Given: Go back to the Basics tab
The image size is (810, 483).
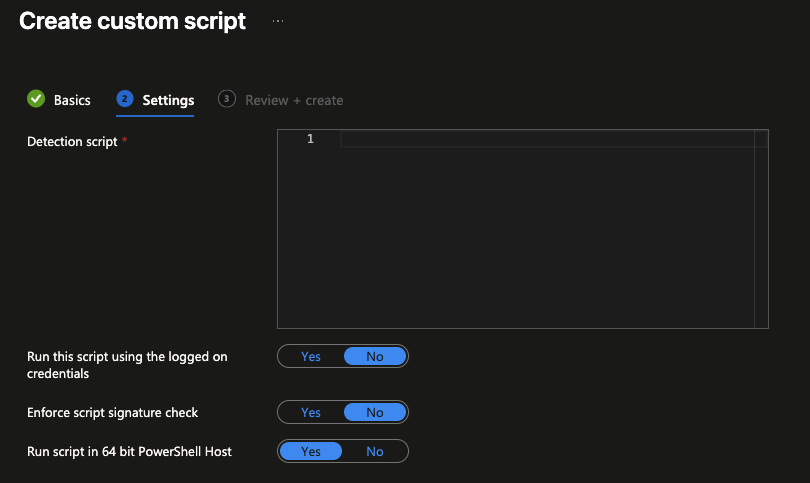Looking at the screenshot, I should tap(72, 100).
